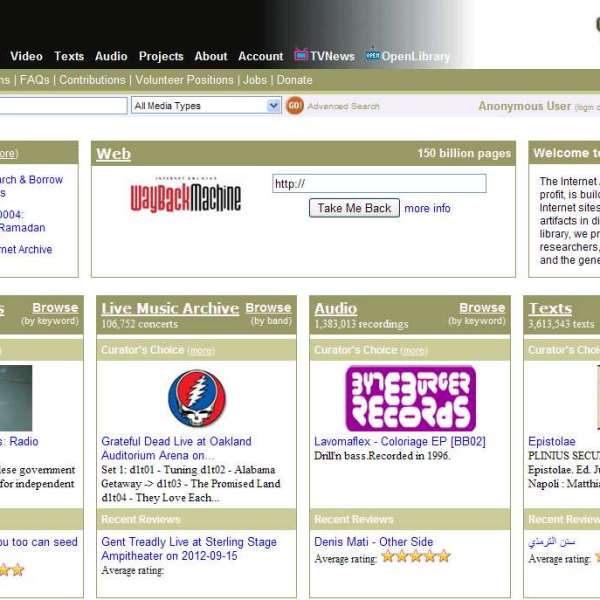Click into the http:// Wayback URL field
Screen dimensions: 600x600
[379, 184]
